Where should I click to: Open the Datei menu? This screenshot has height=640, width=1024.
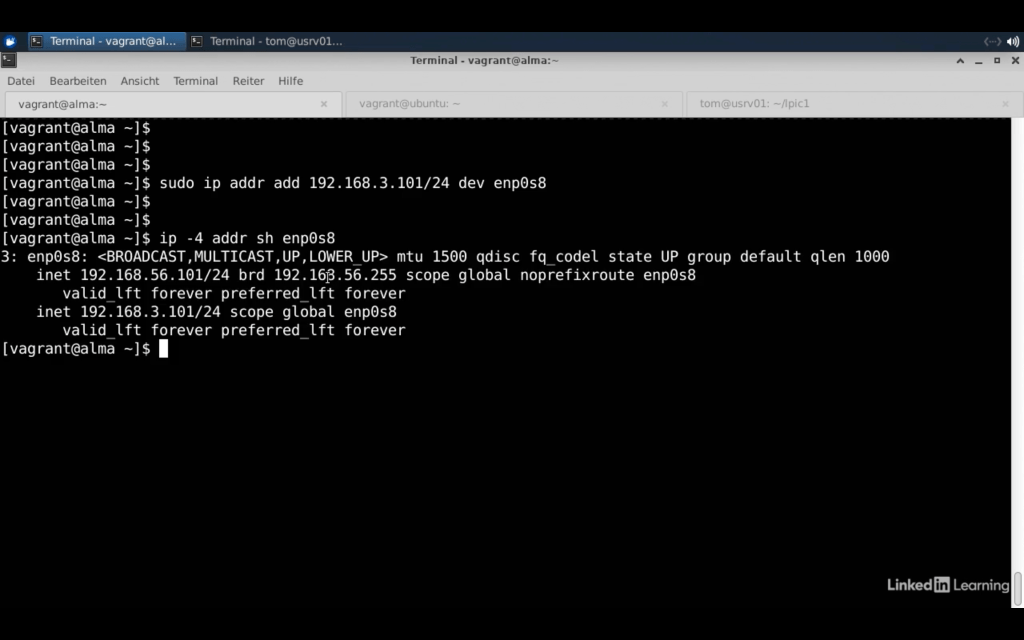(x=21, y=81)
